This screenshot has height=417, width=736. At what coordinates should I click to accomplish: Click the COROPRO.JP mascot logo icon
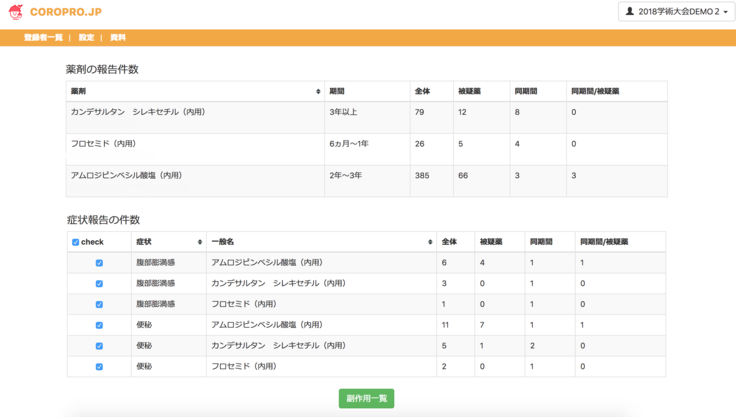coord(15,12)
